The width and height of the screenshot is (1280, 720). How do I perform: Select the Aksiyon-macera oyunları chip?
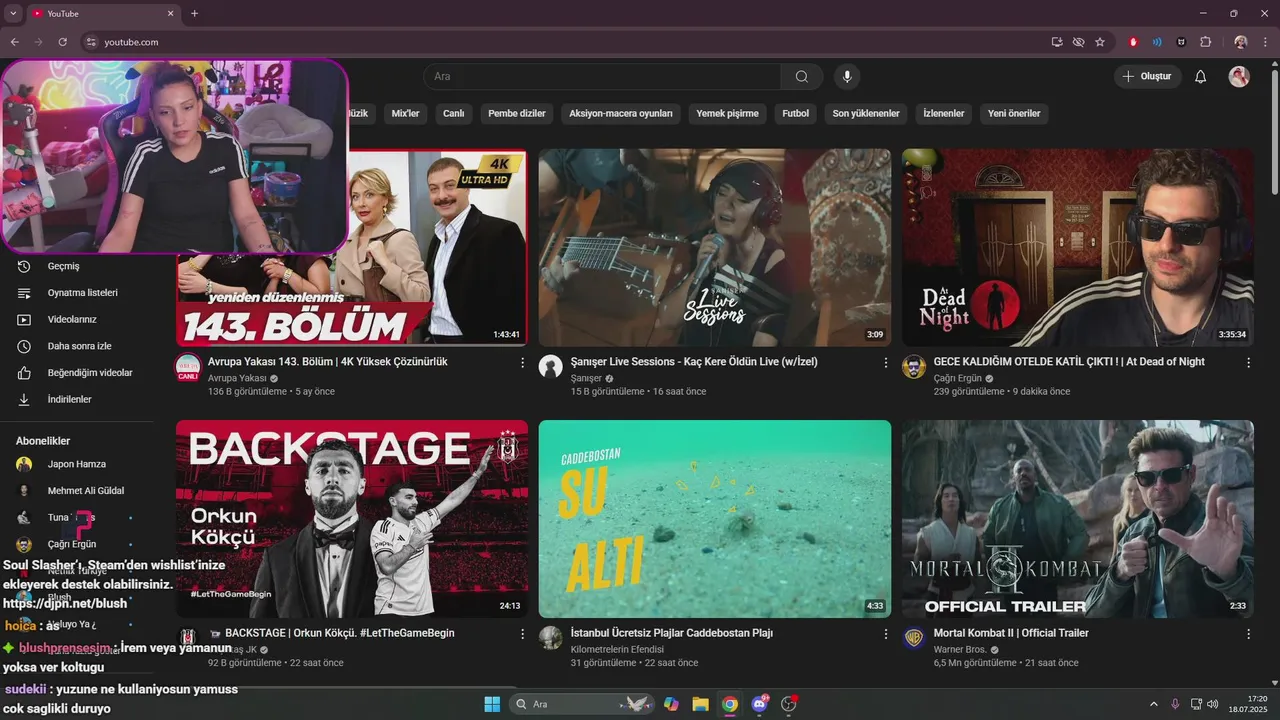pyautogui.click(x=621, y=113)
